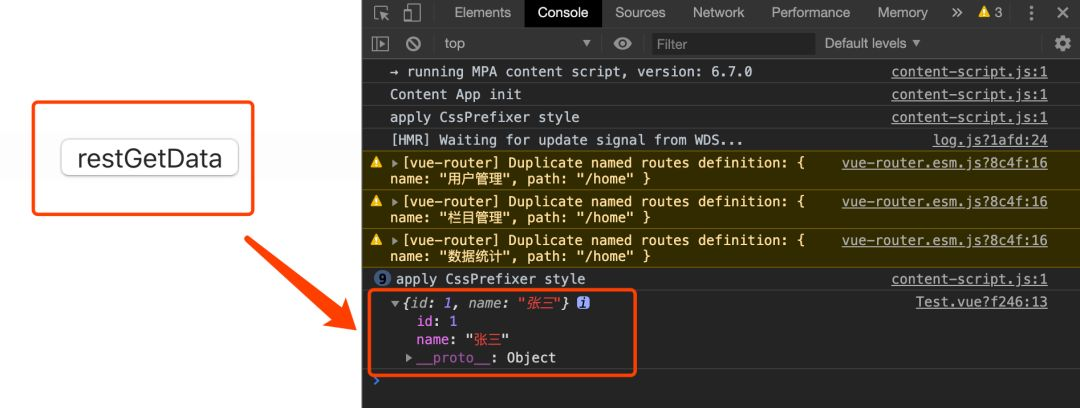Open vue-router.esm.js link for 数据统计 warning
1080x408 pixels.
(944, 241)
